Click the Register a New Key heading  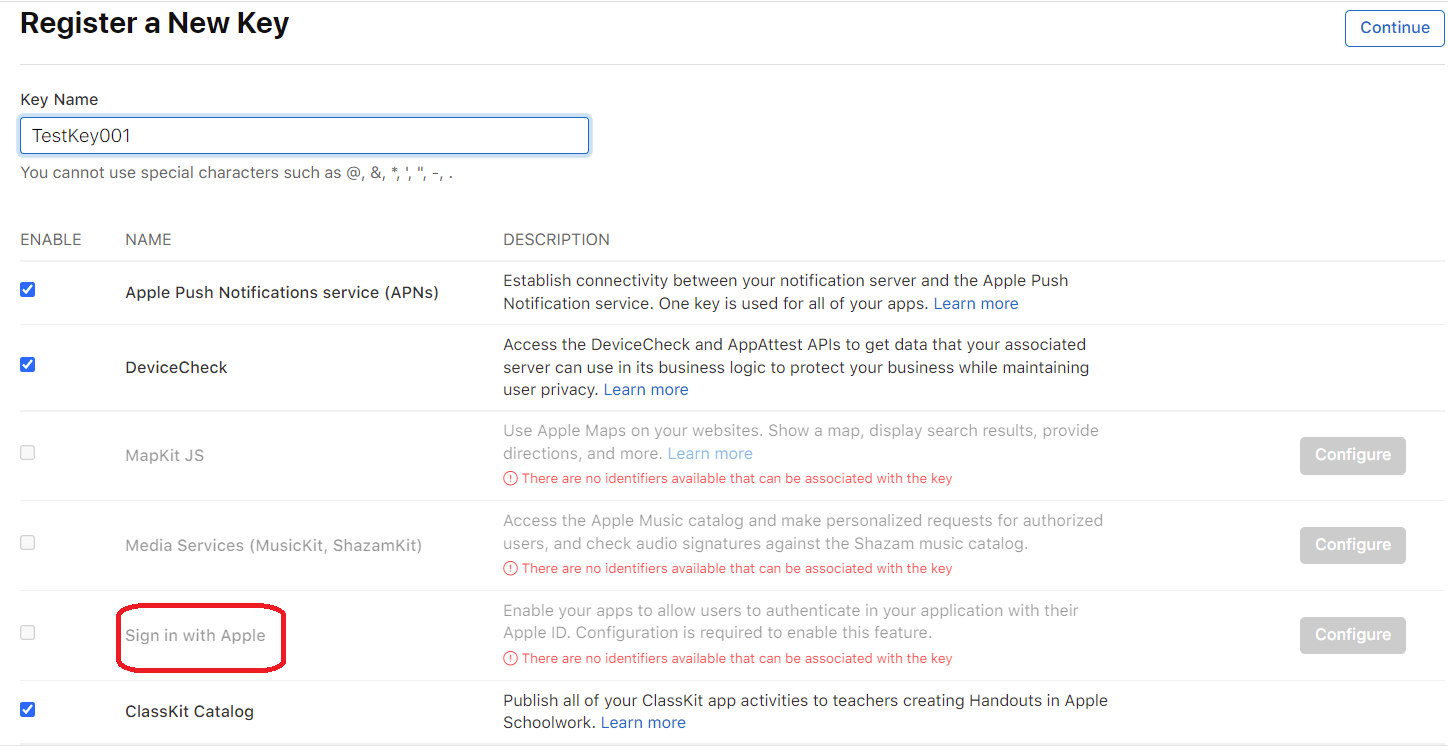pos(154,24)
